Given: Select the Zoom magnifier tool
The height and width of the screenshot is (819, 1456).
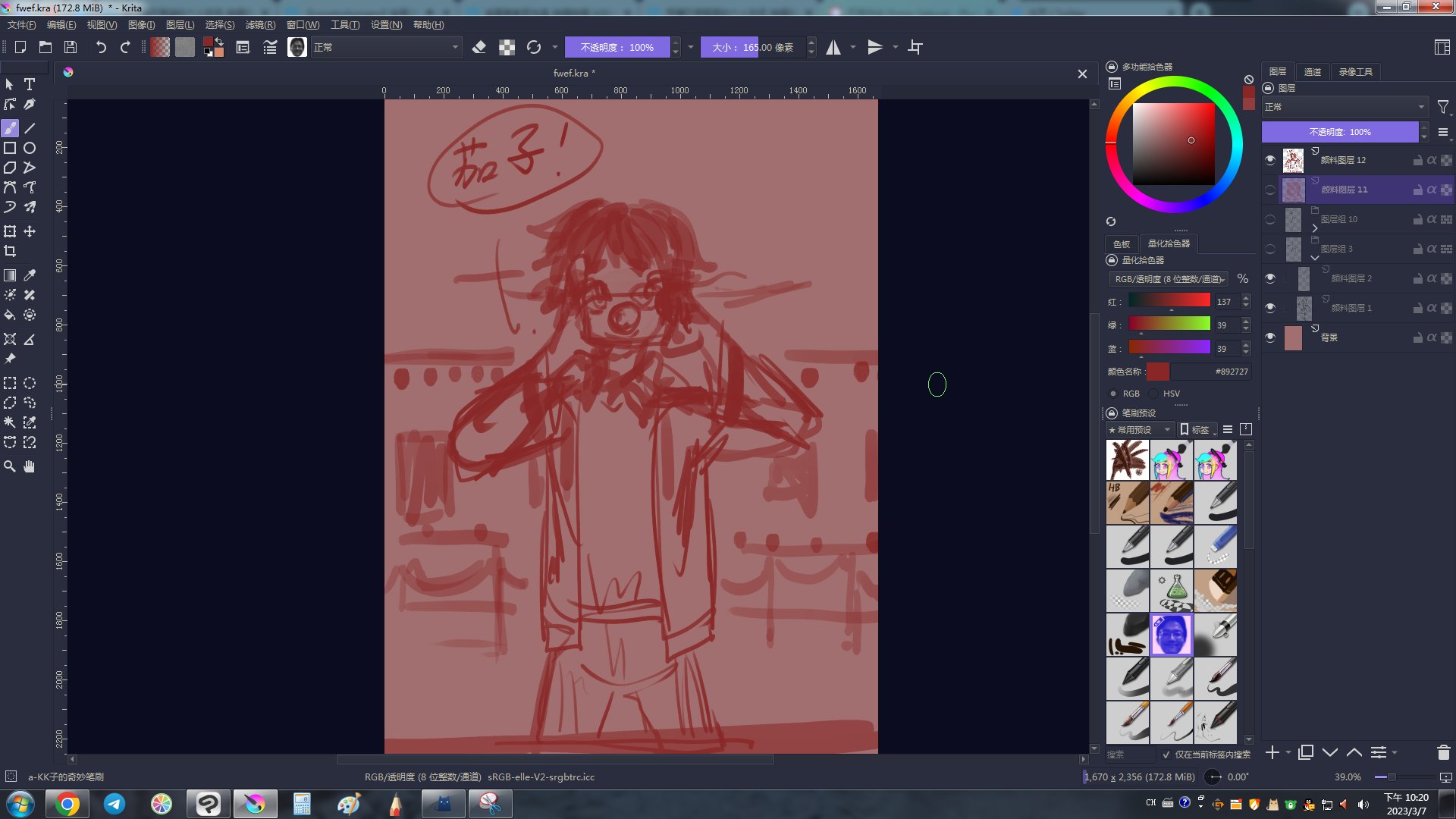Looking at the screenshot, I should tap(10, 466).
